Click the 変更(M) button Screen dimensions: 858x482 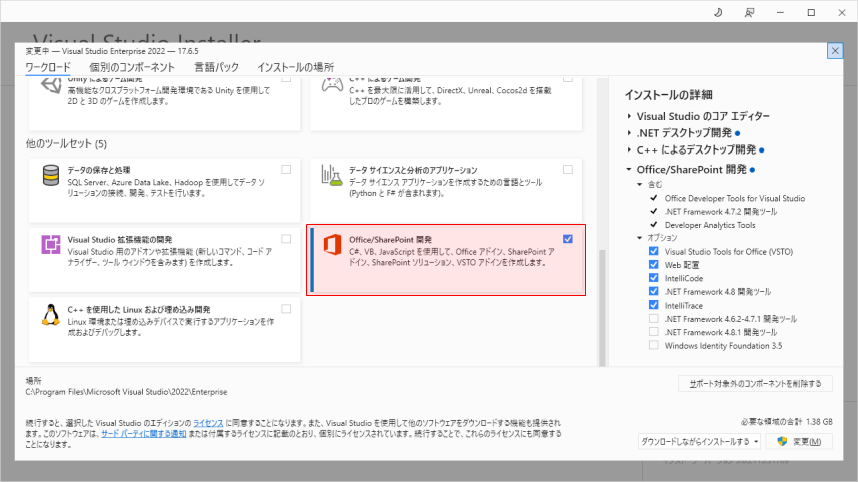tap(799, 442)
